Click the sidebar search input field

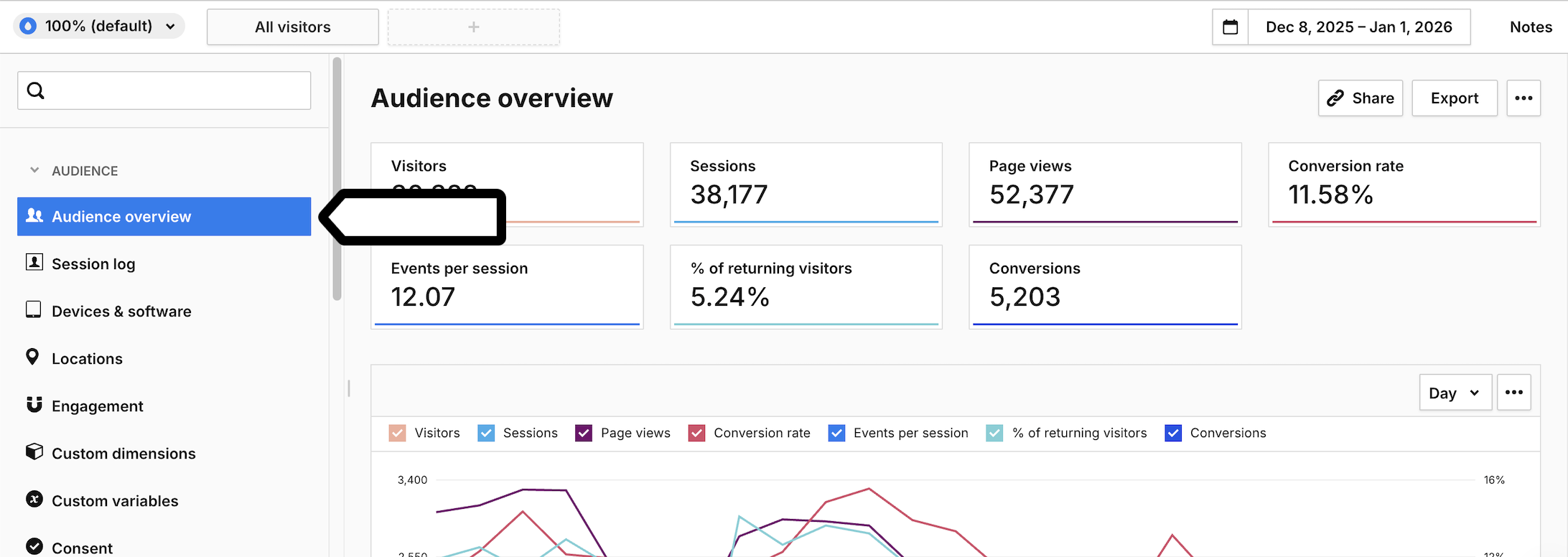(x=164, y=90)
